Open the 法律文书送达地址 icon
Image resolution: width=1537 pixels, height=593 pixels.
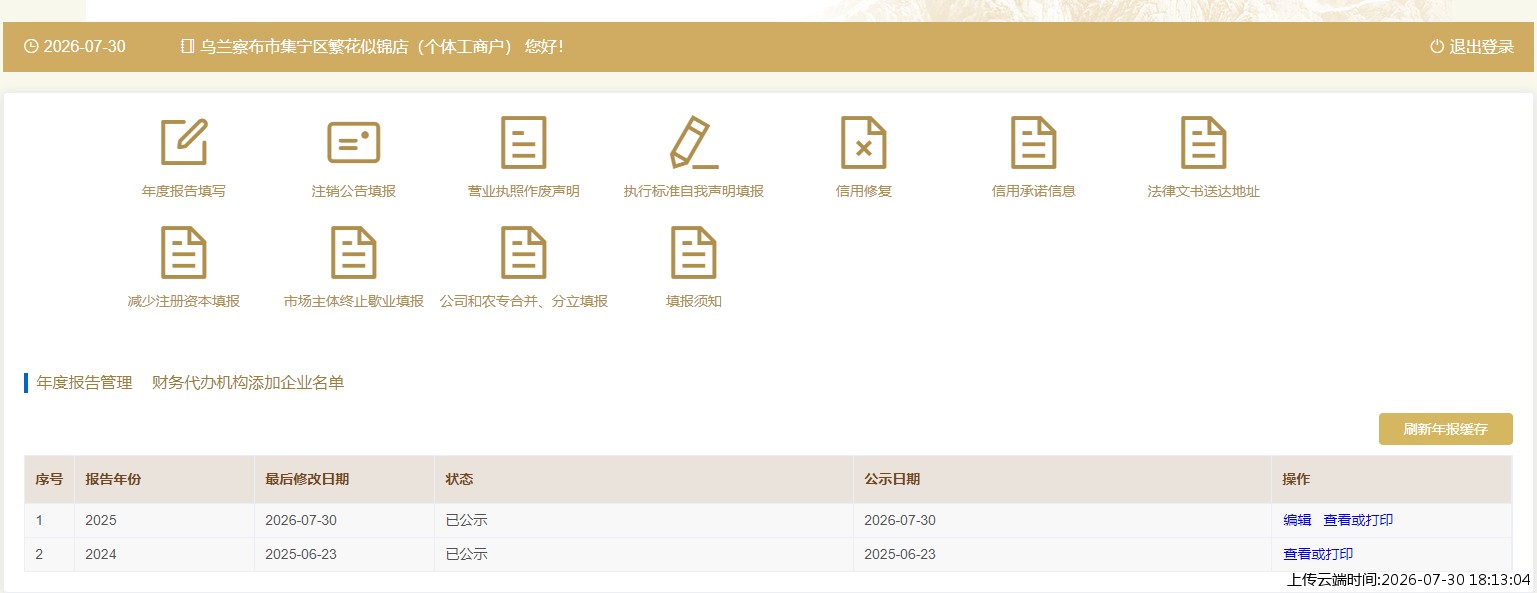1204,142
